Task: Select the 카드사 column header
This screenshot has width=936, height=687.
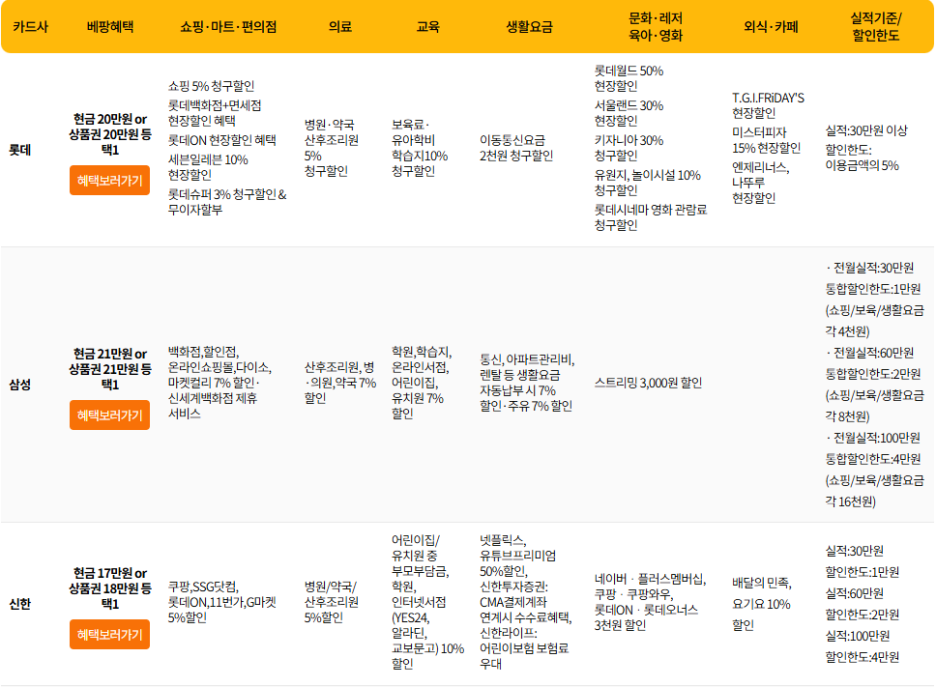Action: pyautogui.click(x=30, y=27)
